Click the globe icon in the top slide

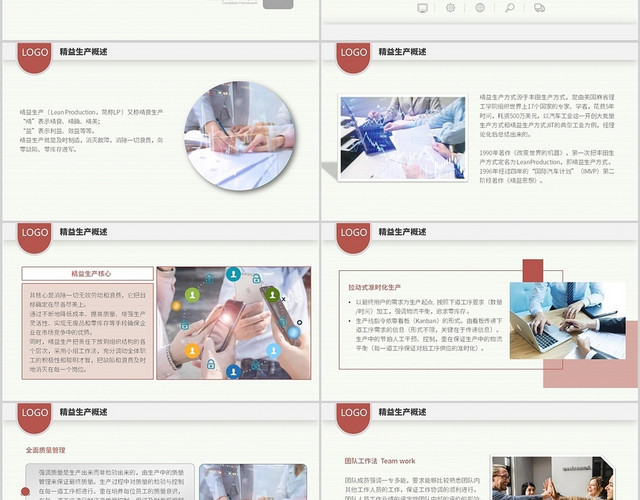click(480, 8)
